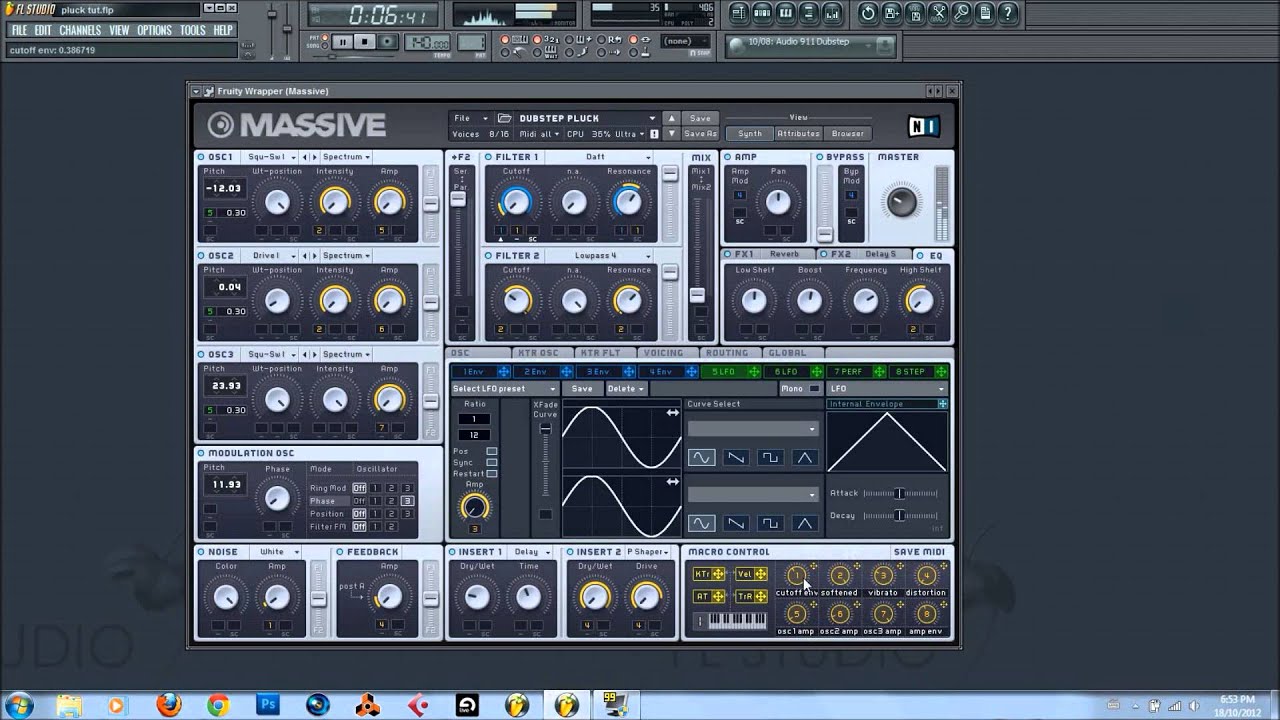Click the AT macro modulation handle

tap(718, 597)
